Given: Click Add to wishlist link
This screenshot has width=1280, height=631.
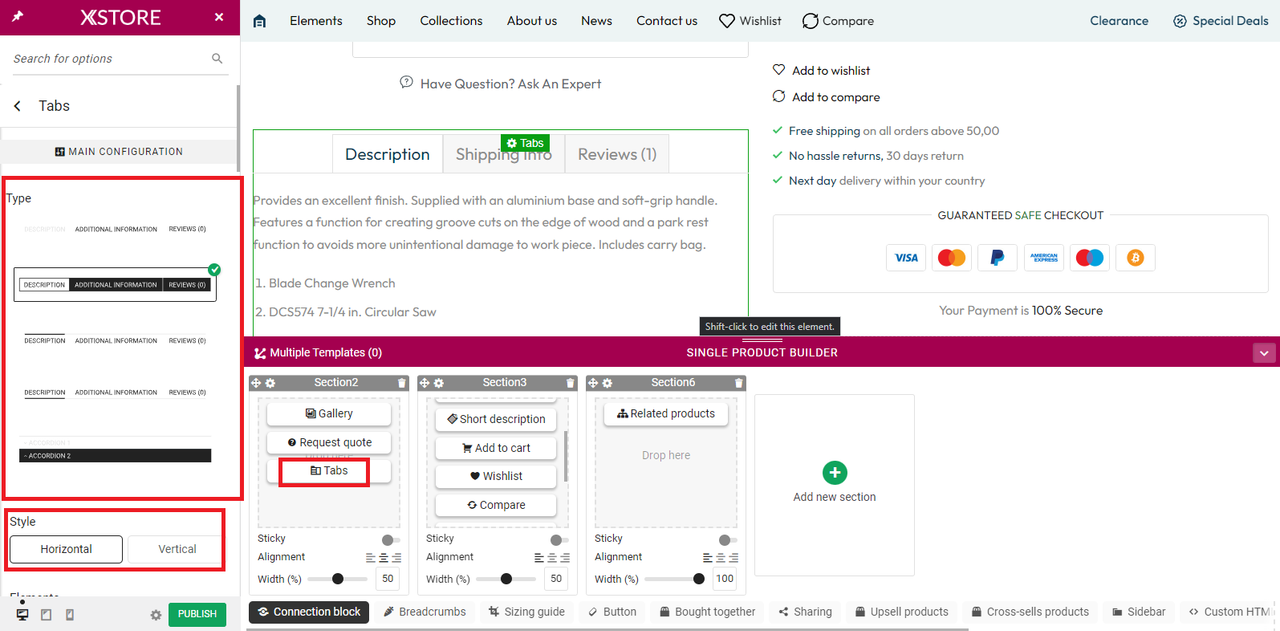Looking at the screenshot, I should (x=821, y=71).
